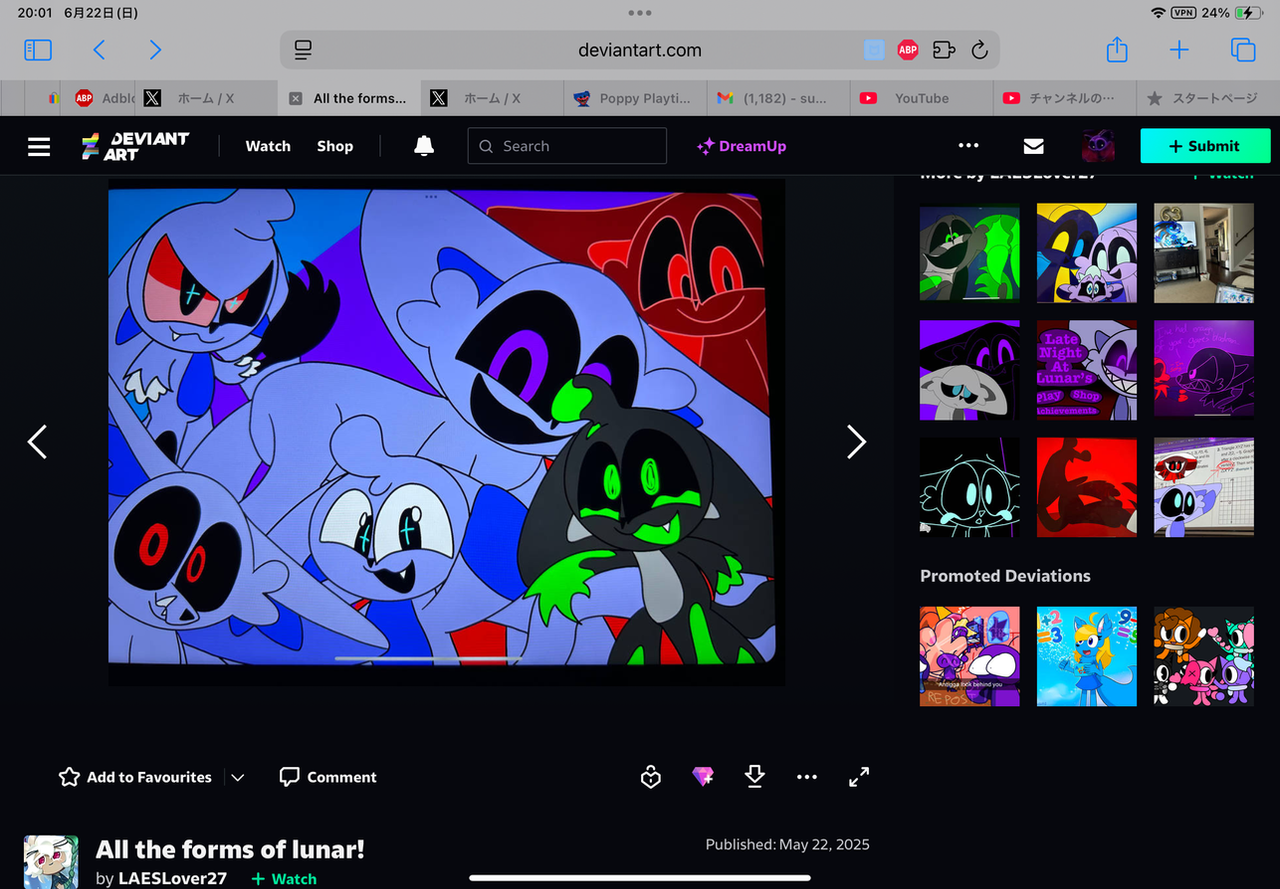The height and width of the screenshot is (889, 1280).
Task: Click the Submit button
Action: click(x=1205, y=146)
